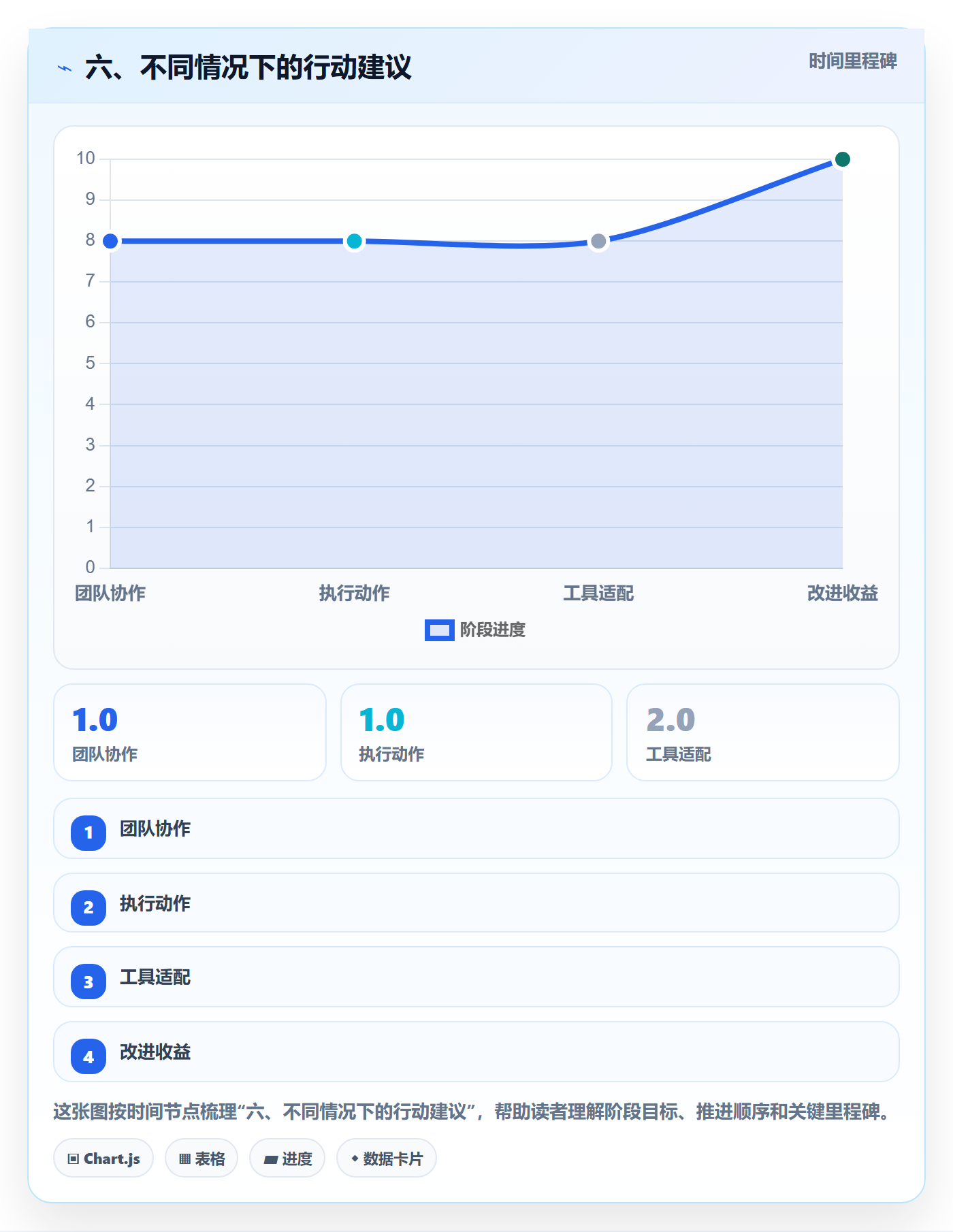Click the title 六、不同情况下的行动建议
Image resolution: width=953 pixels, height=1232 pixels.
pos(248,68)
